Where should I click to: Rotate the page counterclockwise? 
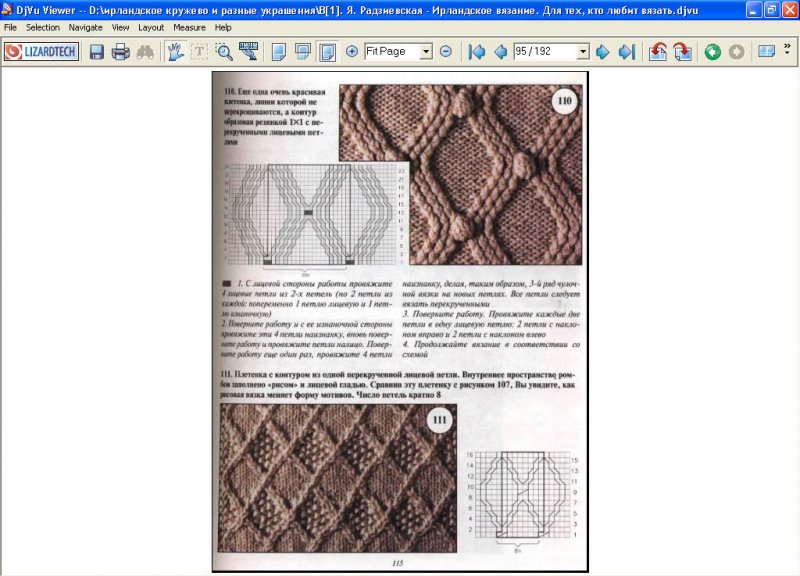[658, 52]
